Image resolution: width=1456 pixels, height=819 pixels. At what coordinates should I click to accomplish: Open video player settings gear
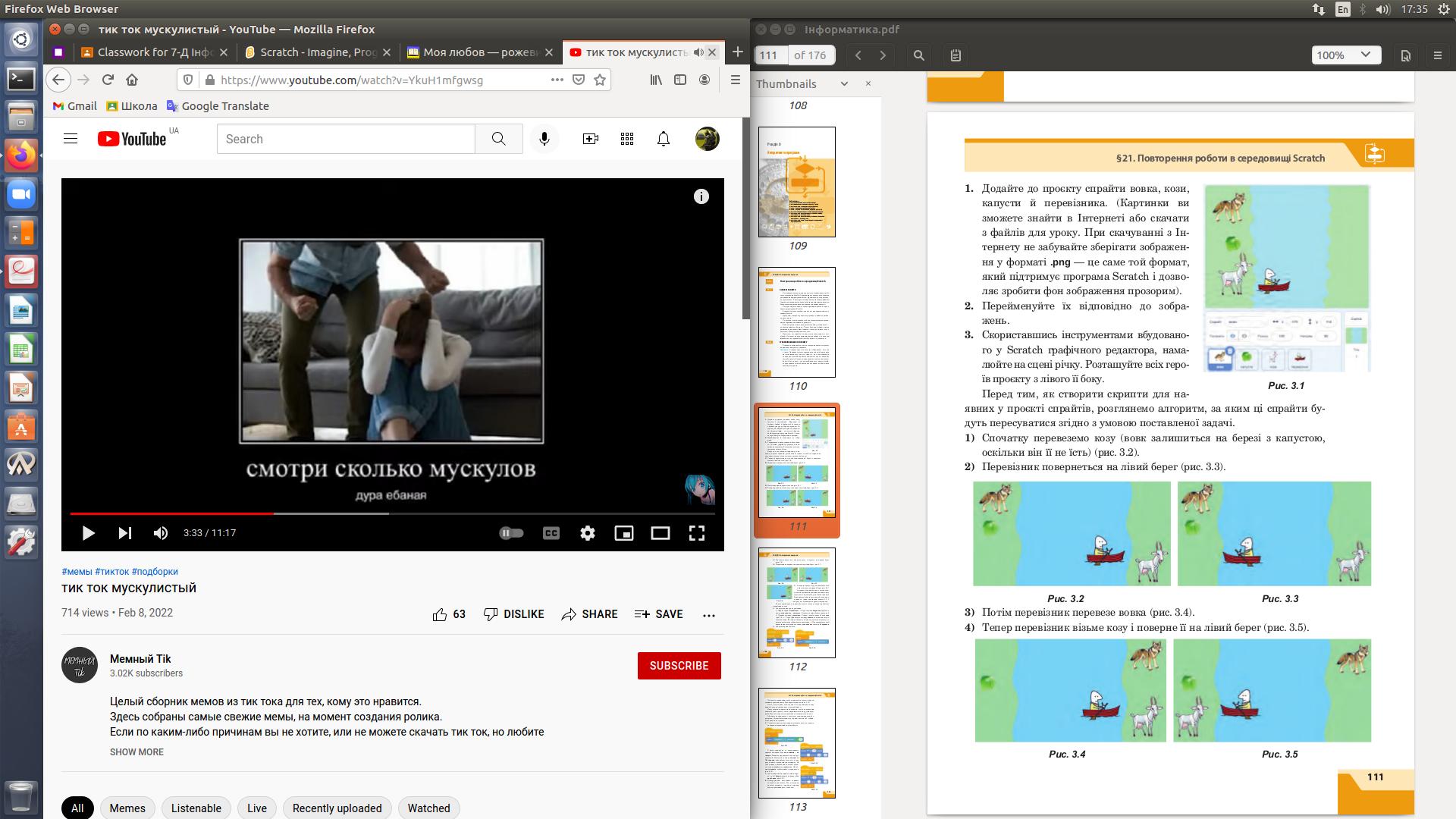click(x=587, y=533)
